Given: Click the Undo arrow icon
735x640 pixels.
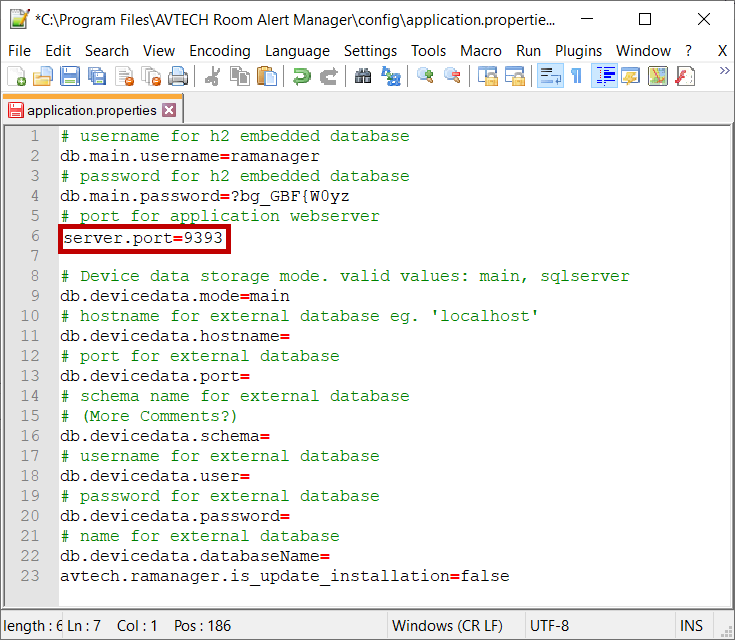Looking at the screenshot, I should tap(301, 77).
